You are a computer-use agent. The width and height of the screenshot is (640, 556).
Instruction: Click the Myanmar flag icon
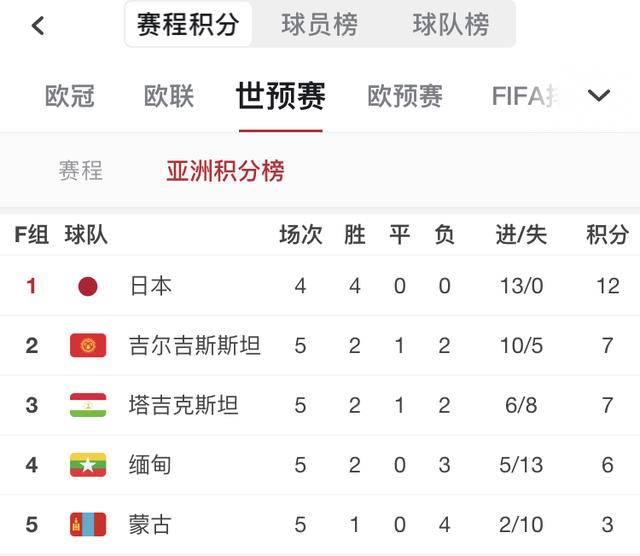(88, 465)
